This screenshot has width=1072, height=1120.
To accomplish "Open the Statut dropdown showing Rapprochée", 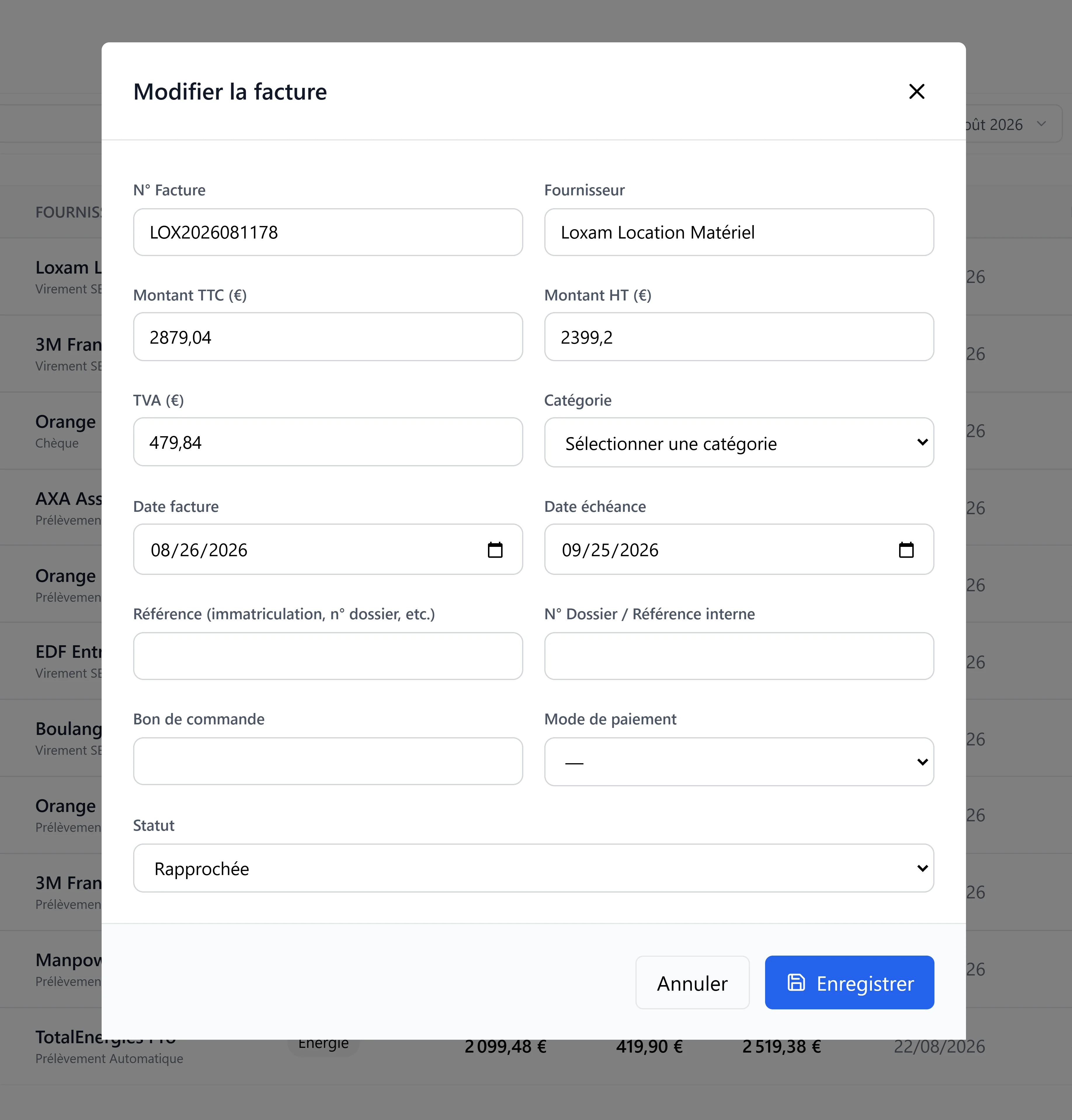I will 534,868.
